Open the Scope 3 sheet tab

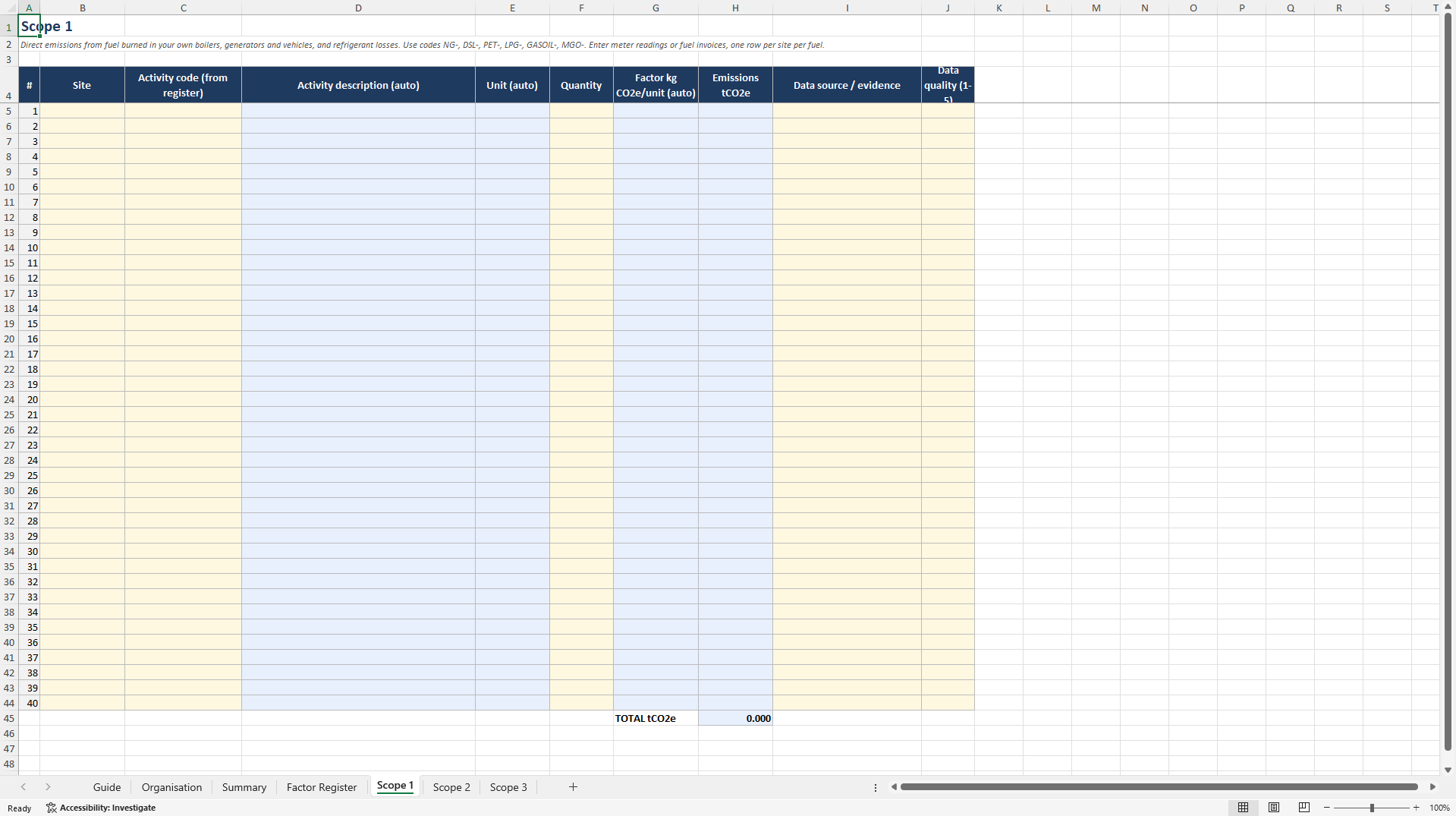click(508, 787)
